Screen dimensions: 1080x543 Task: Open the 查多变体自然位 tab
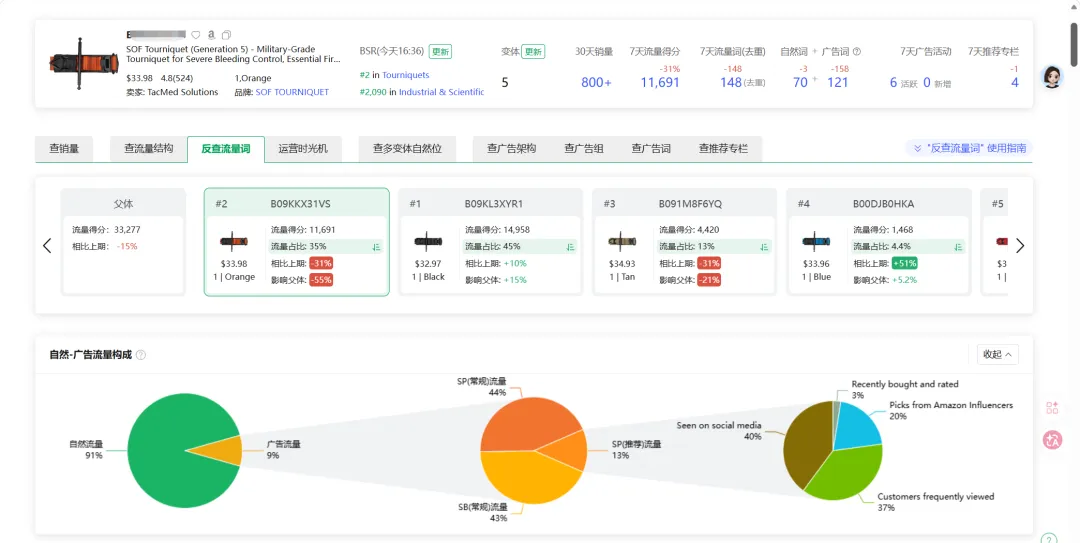407,149
